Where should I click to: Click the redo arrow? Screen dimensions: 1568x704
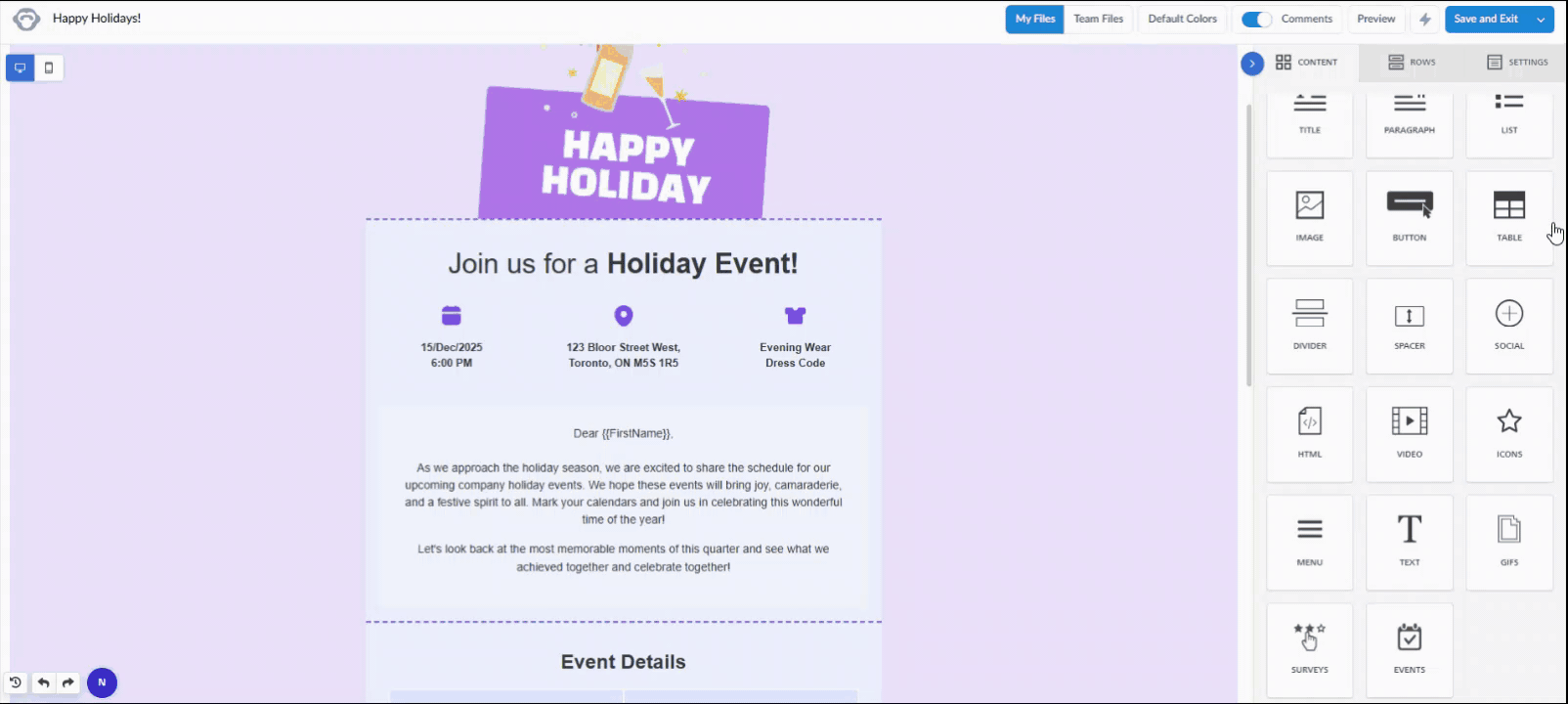click(x=68, y=682)
